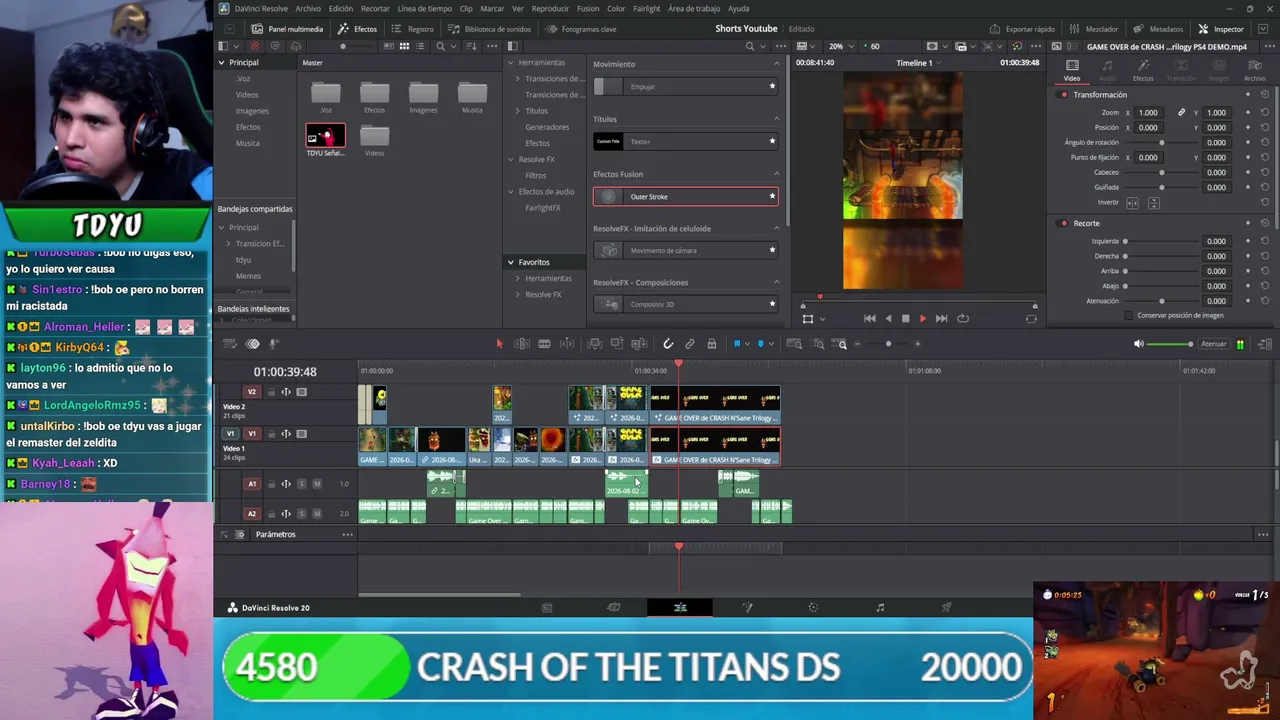Screen dimensions: 1280x720
Task: Open the Media page icon in the bottom bar
Action: click(x=547, y=607)
